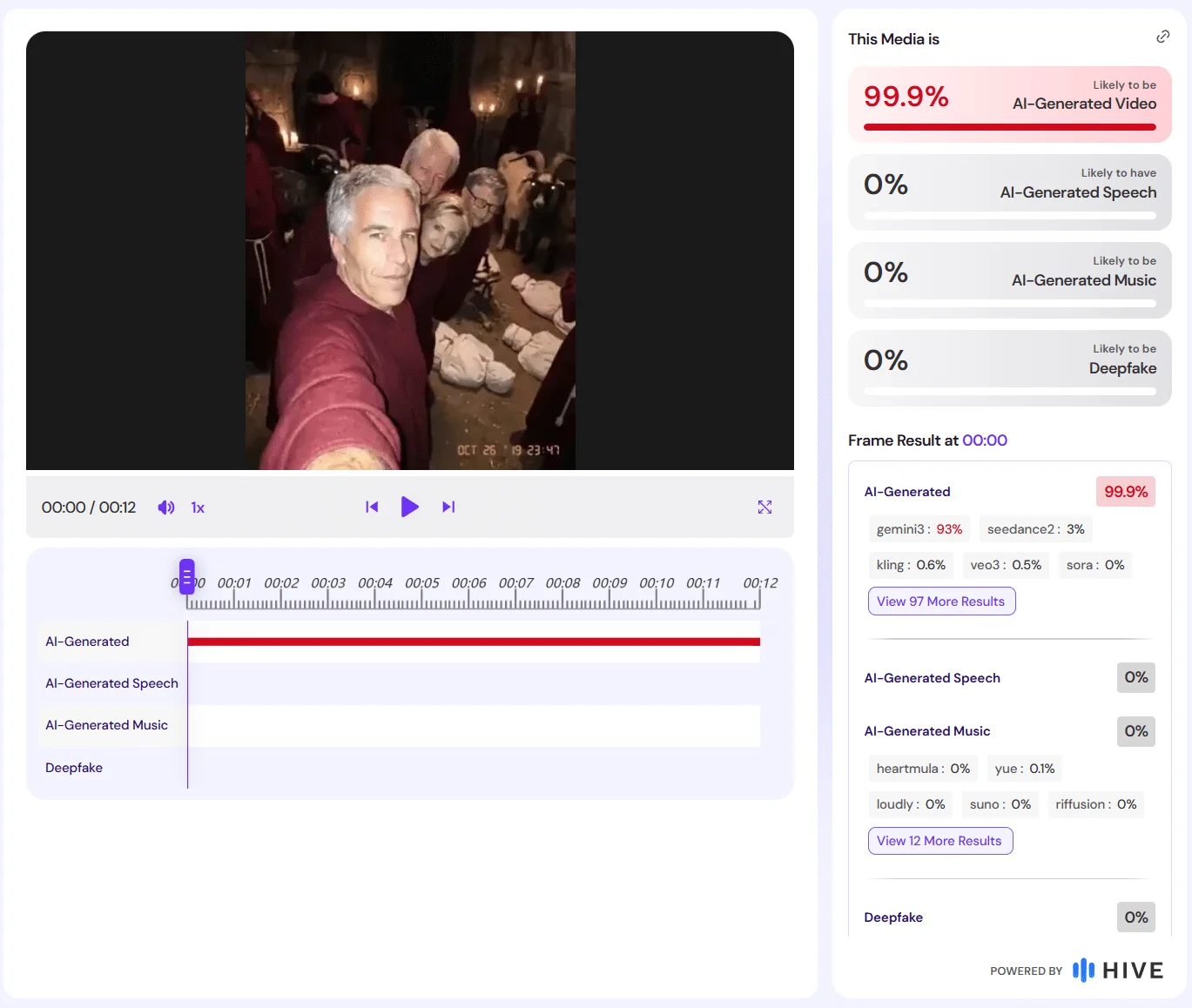
Task: Jump to 00:03 on the timeline ruler
Action: tap(328, 583)
